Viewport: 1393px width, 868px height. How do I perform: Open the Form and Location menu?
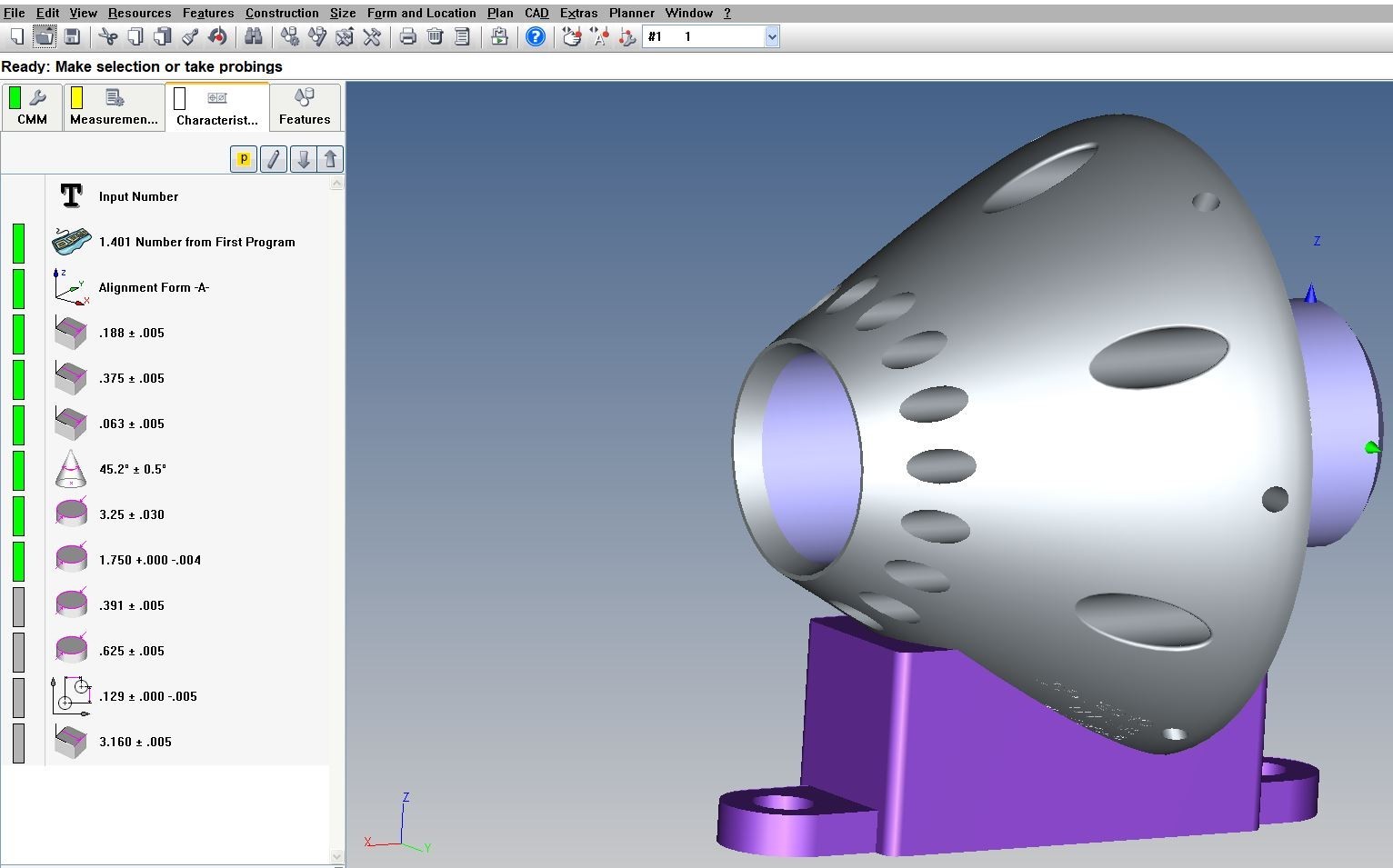tap(422, 13)
